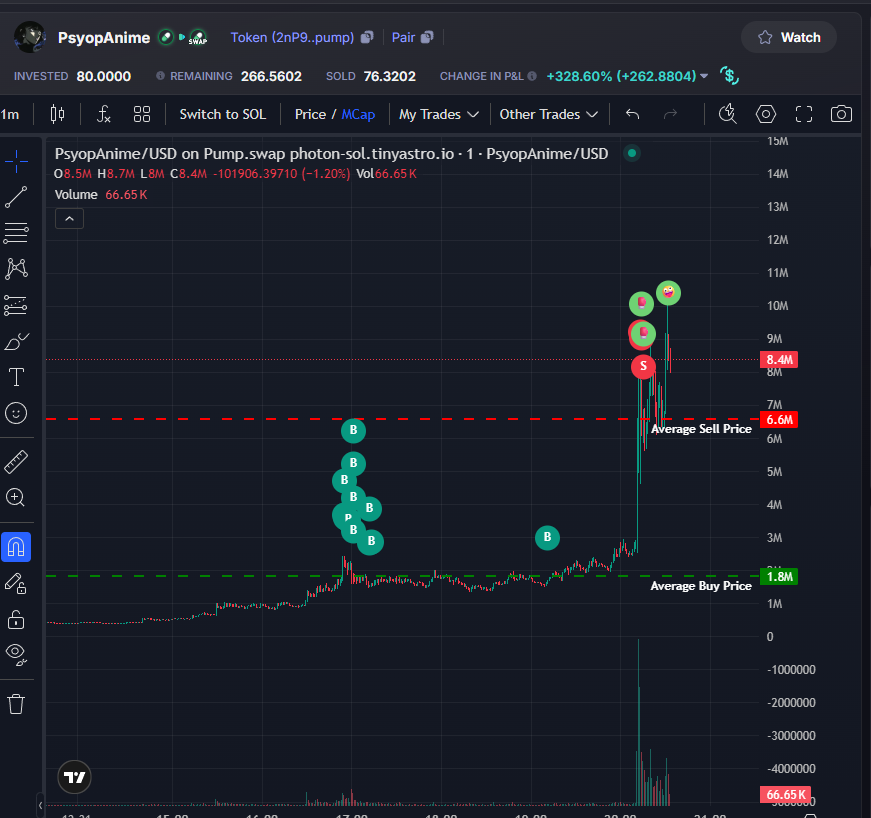Select the crosshair cursor tool
Viewport: 871px width, 818px height.
16,162
